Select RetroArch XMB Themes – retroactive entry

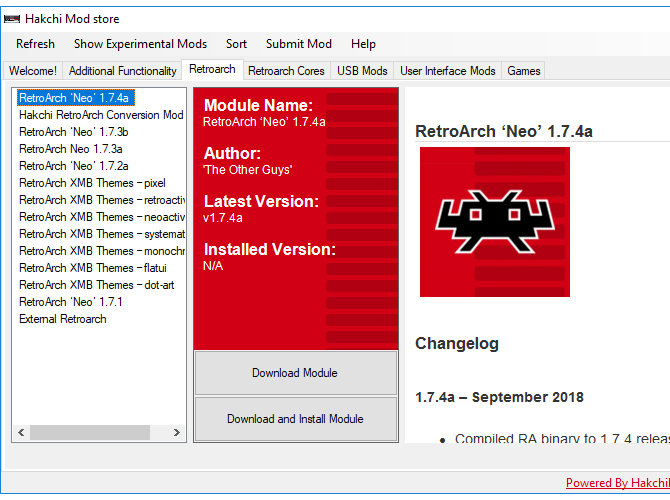coord(102,200)
